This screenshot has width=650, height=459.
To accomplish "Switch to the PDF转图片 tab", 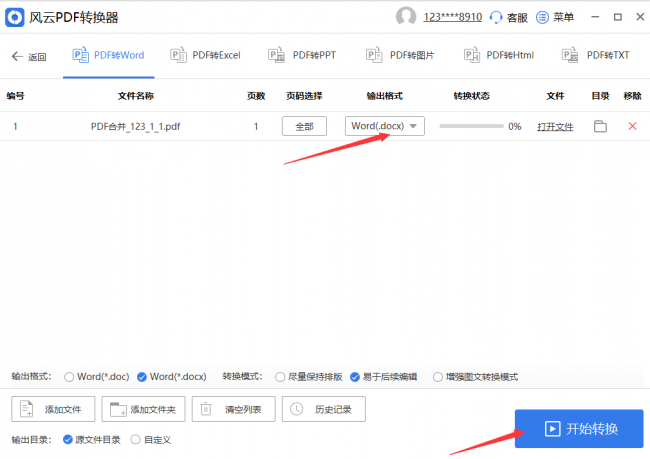I will (x=400, y=55).
